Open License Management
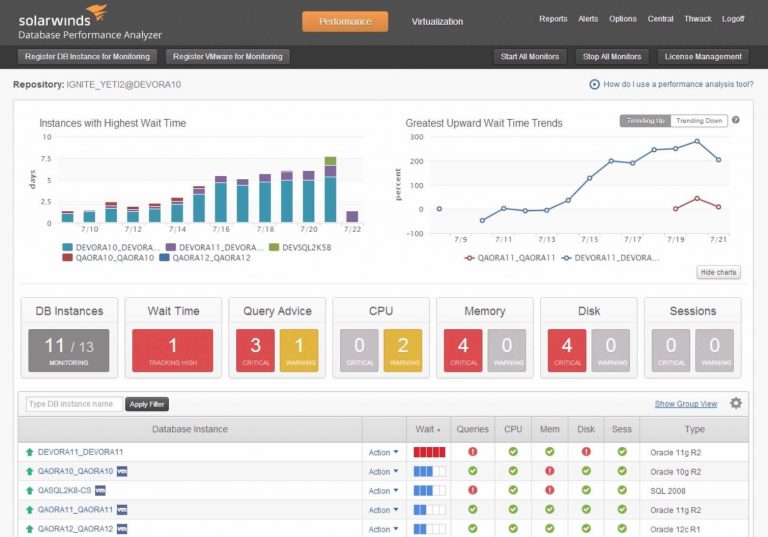The height and width of the screenshot is (537, 768). (x=703, y=56)
